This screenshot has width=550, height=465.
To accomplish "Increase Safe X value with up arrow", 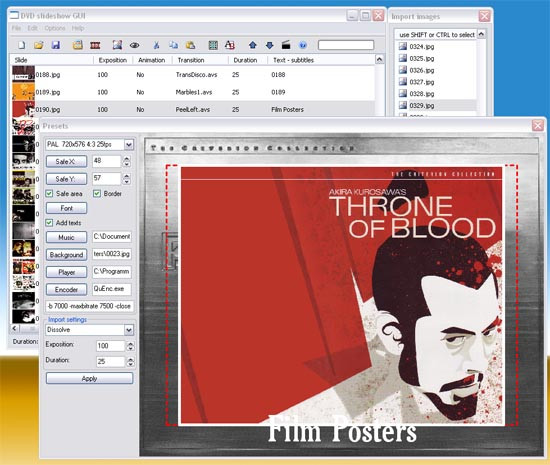I will tap(127, 159).
